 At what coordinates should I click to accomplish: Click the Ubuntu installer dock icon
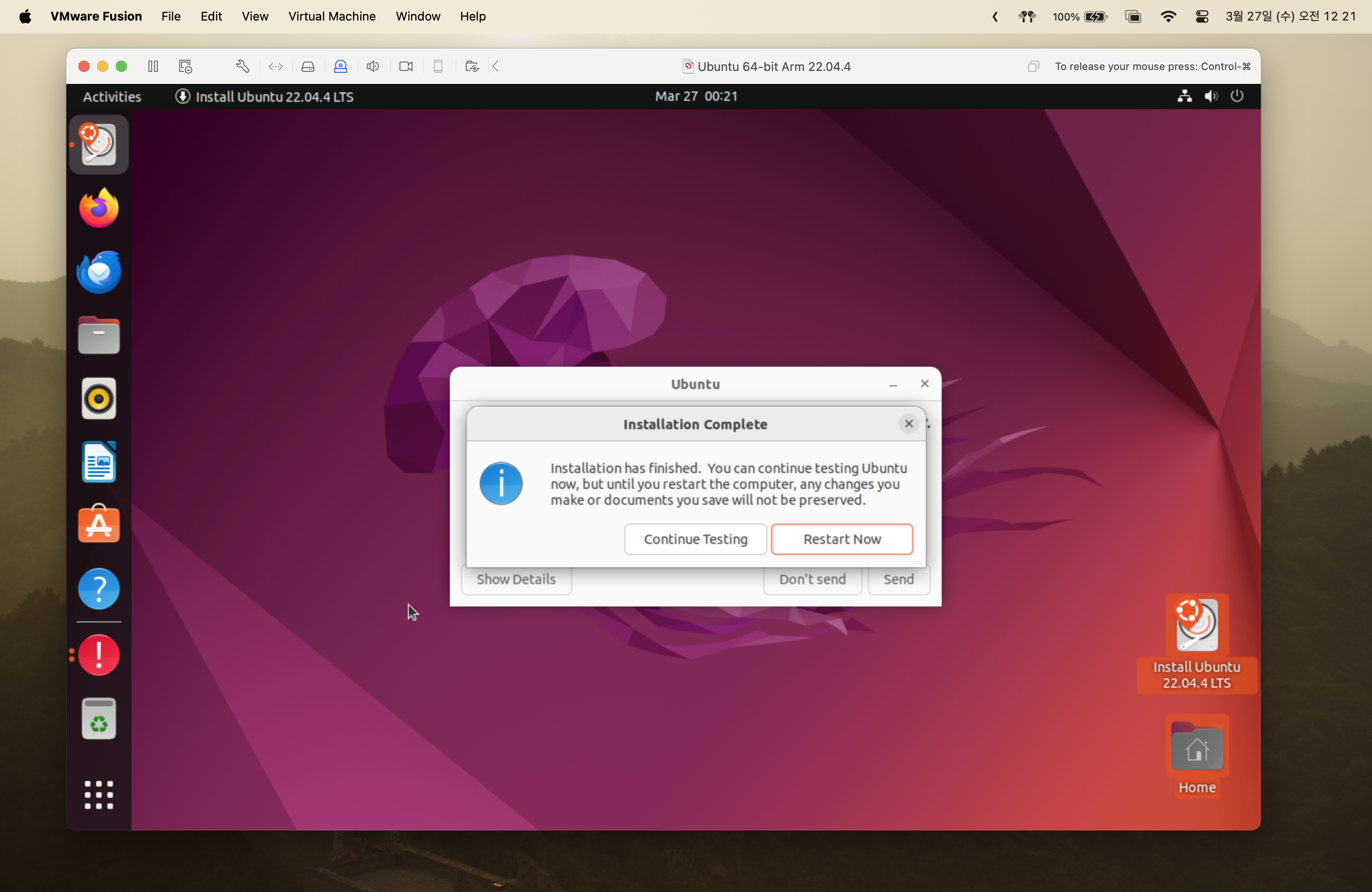click(x=98, y=144)
